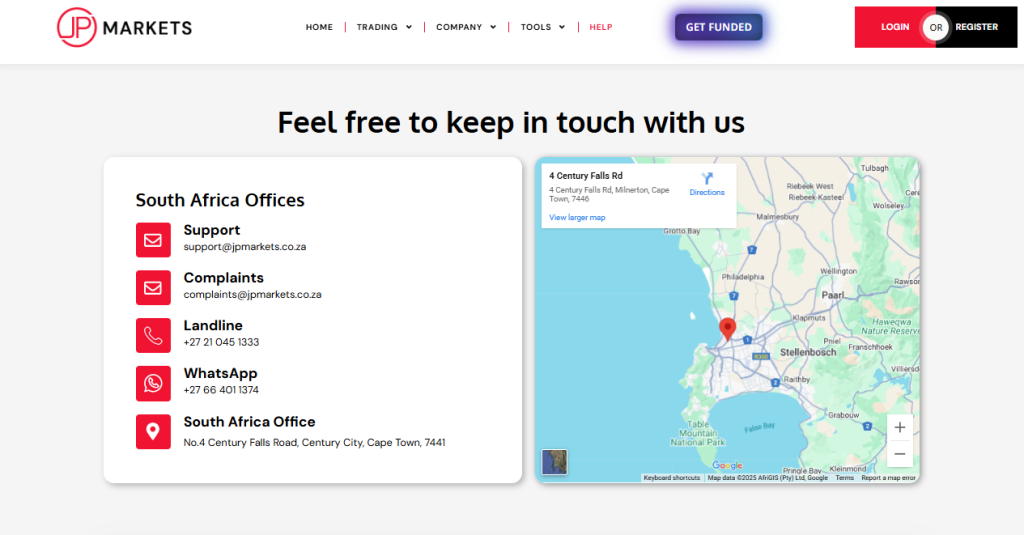Click the Register button
The width and height of the screenshot is (1024, 535).
(x=976, y=27)
